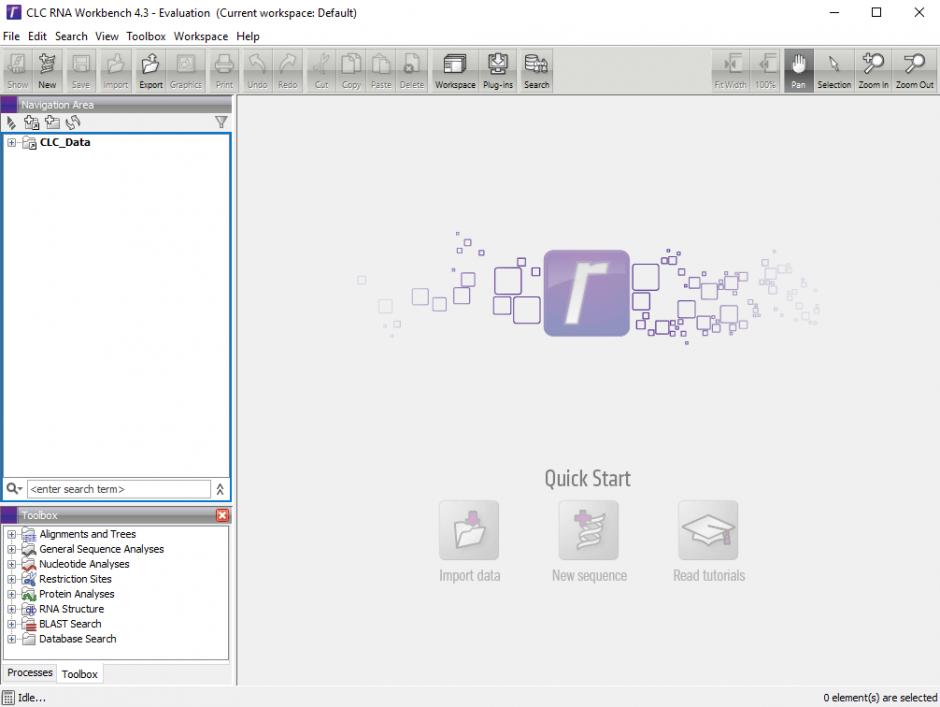This screenshot has width=940, height=707.
Task: Expand Protein Analyses in Toolbox
Action: (x=11, y=594)
